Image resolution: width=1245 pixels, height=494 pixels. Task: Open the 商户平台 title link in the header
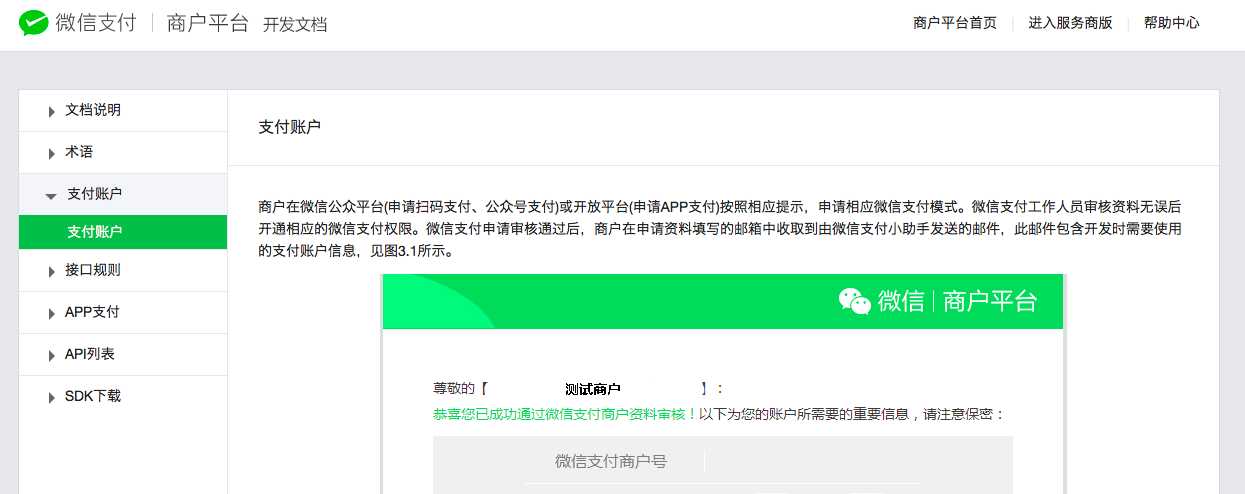pyautogui.click(x=209, y=23)
